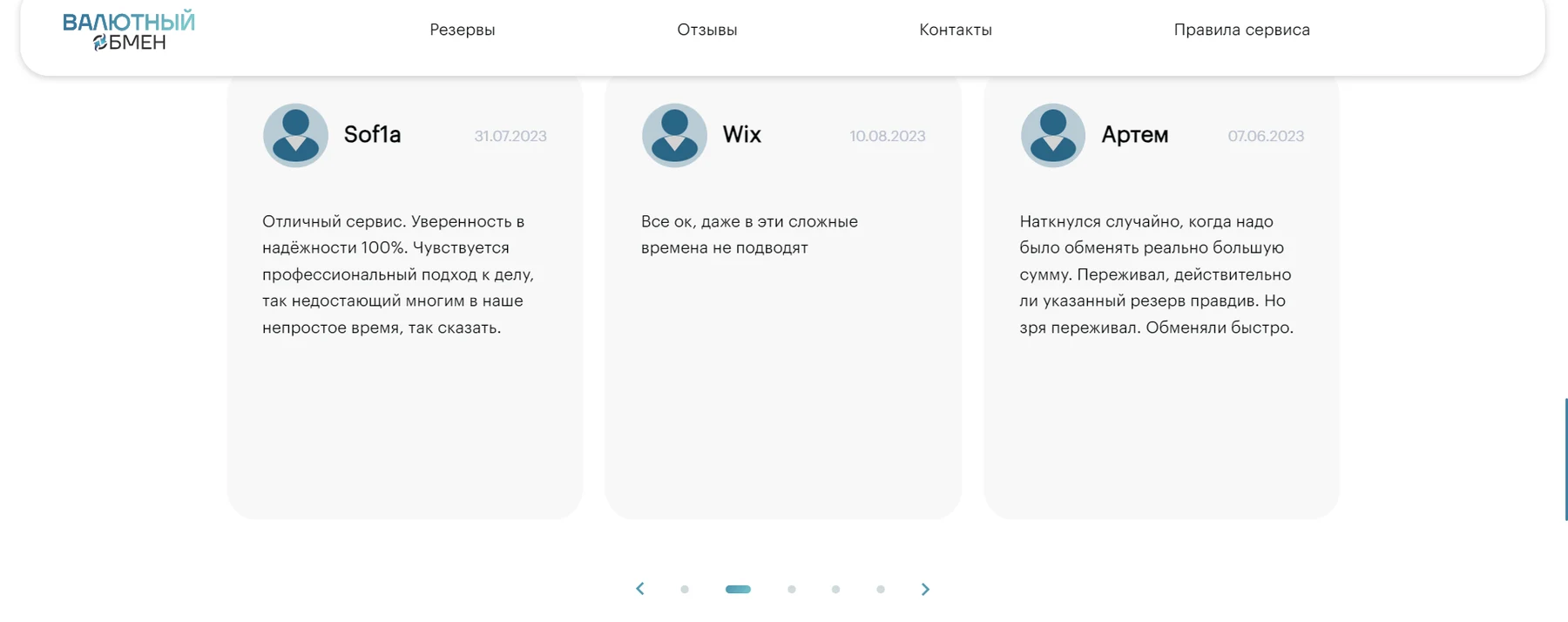Image resolution: width=1568 pixels, height=622 pixels.
Task: Select the fourth carousel pagination dot
Action: click(x=835, y=590)
